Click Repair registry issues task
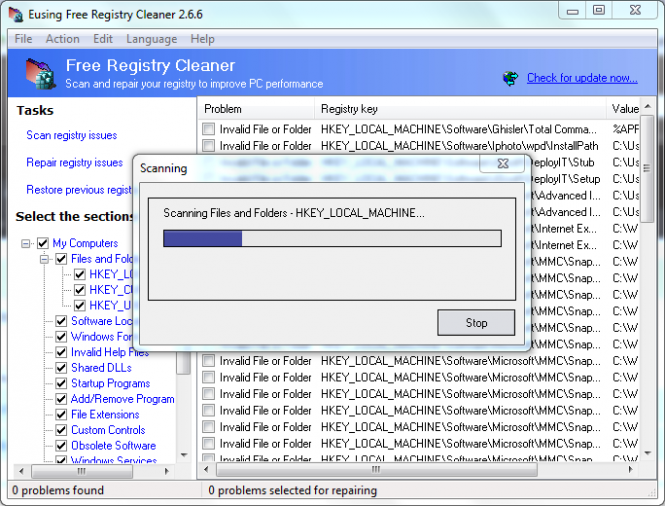 [x=75, y=162]
